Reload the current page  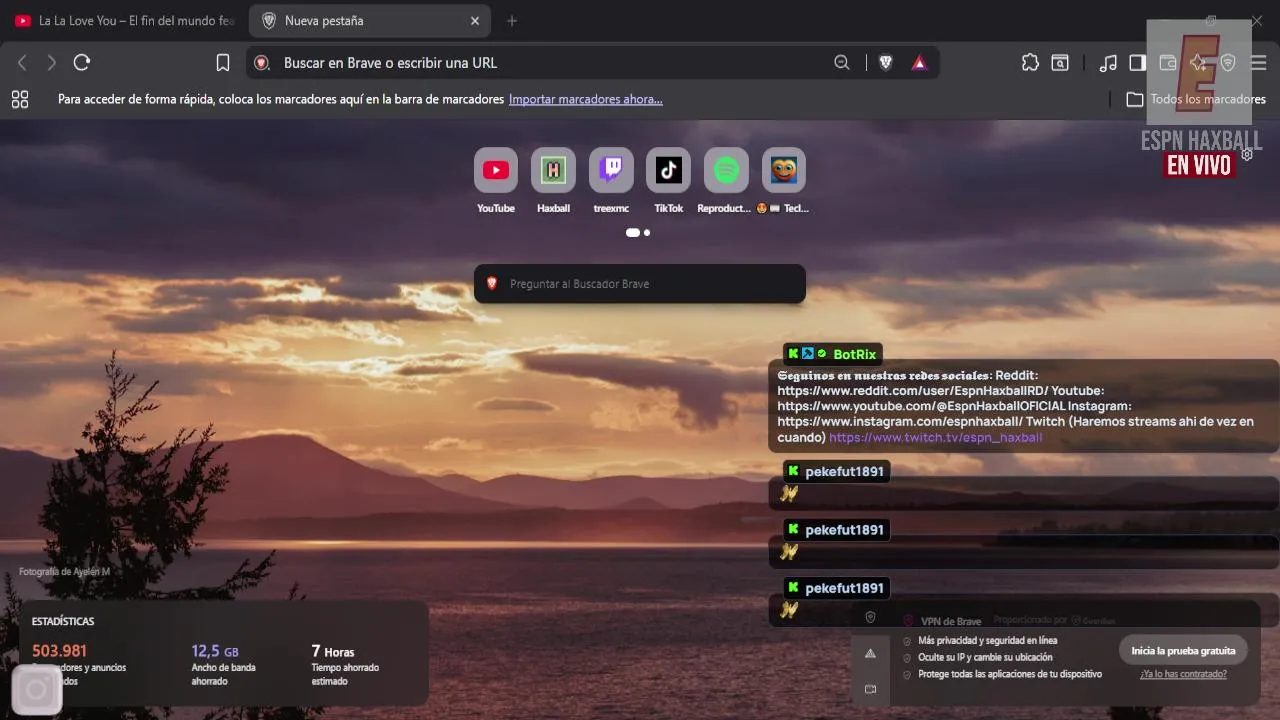(82, 63)
